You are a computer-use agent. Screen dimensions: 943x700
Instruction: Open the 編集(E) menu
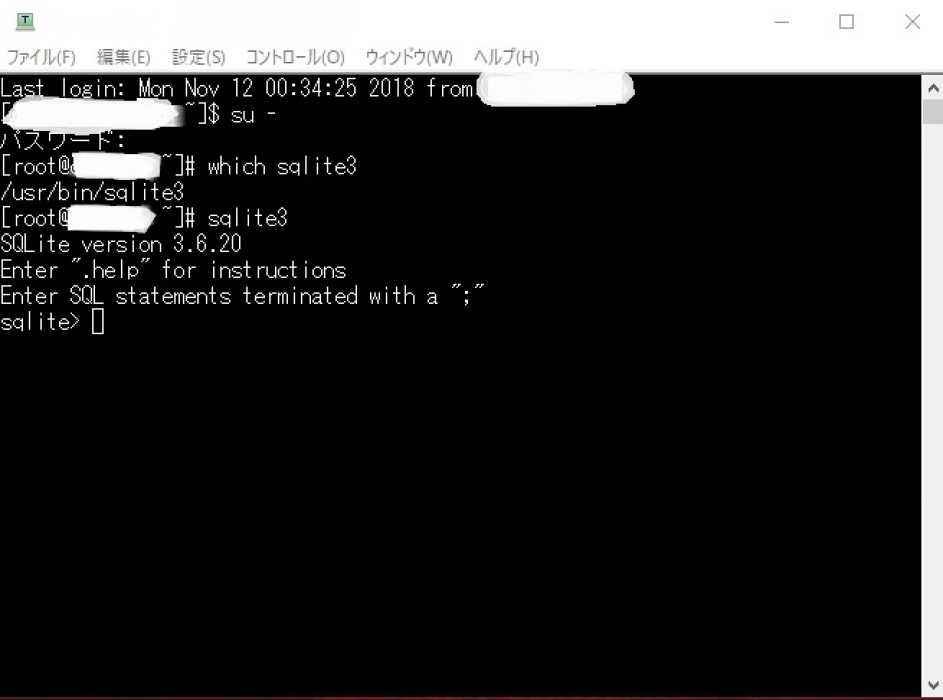pos(123,57)
